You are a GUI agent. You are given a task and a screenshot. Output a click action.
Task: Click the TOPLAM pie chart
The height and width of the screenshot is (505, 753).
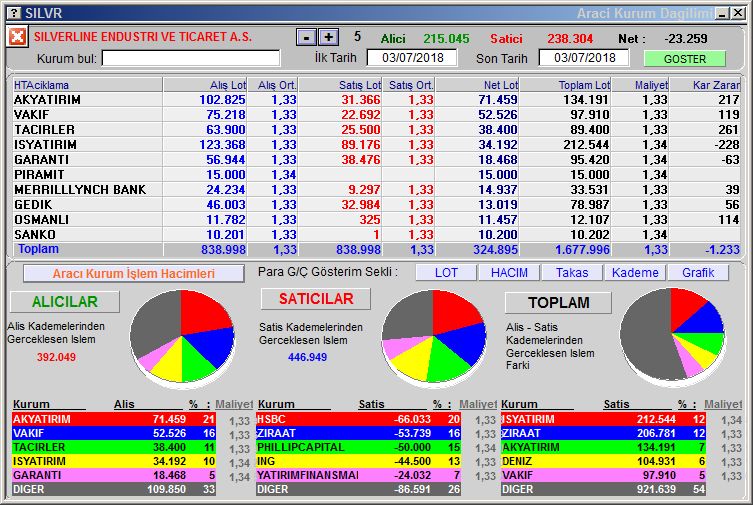pyautogui.click(x=673, y=336)
